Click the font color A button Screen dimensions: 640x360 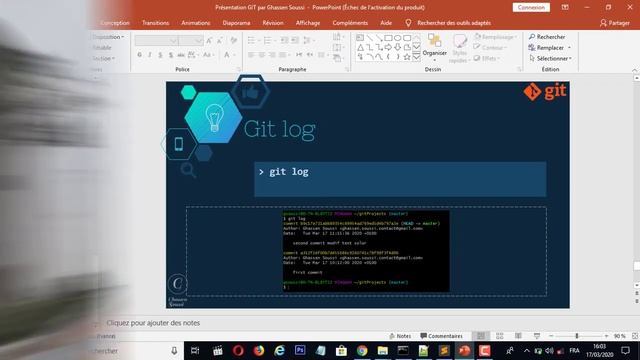pos(227,55)
